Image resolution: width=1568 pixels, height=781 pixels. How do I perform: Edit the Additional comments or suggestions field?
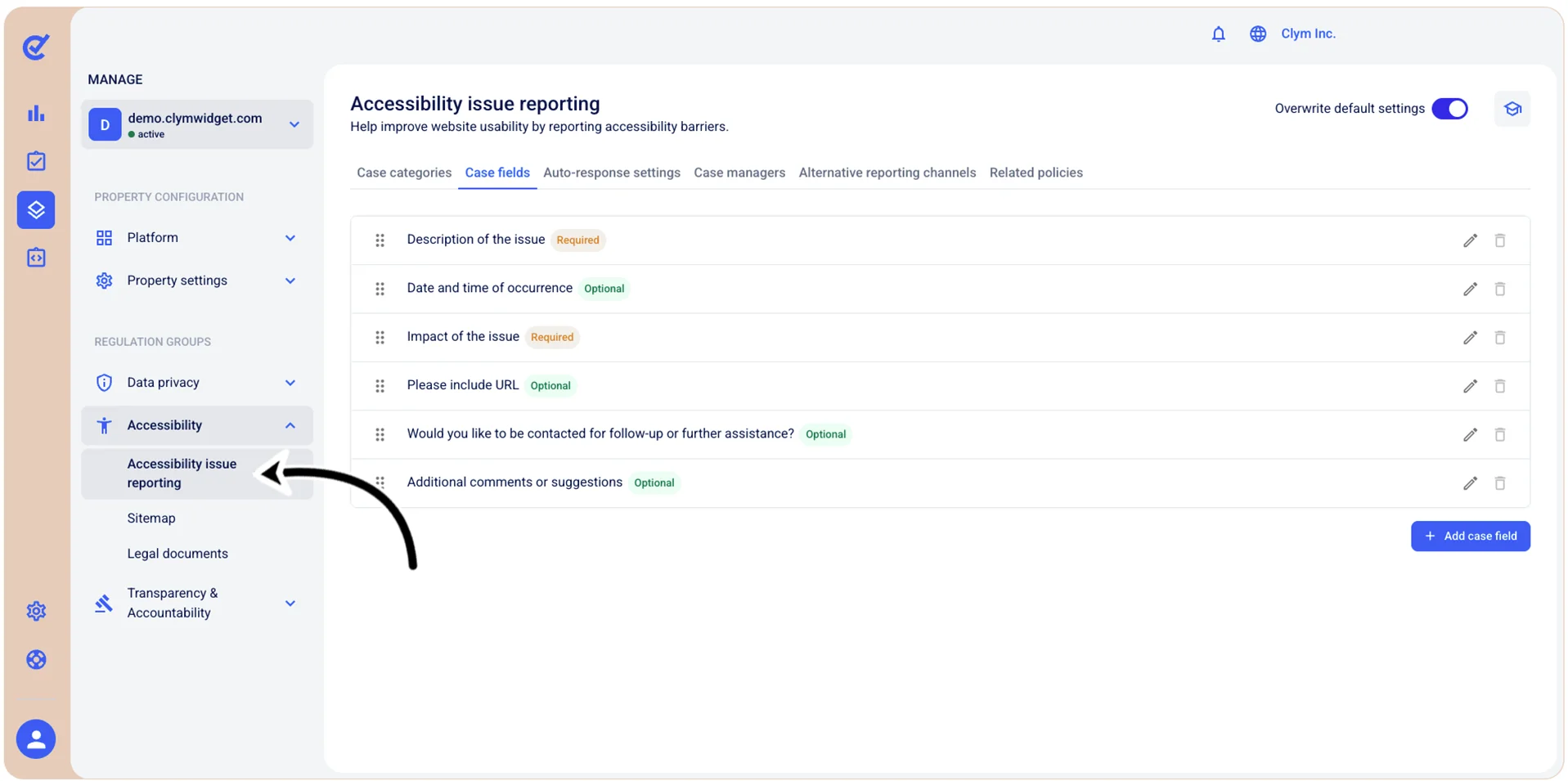click(1470, 483)
